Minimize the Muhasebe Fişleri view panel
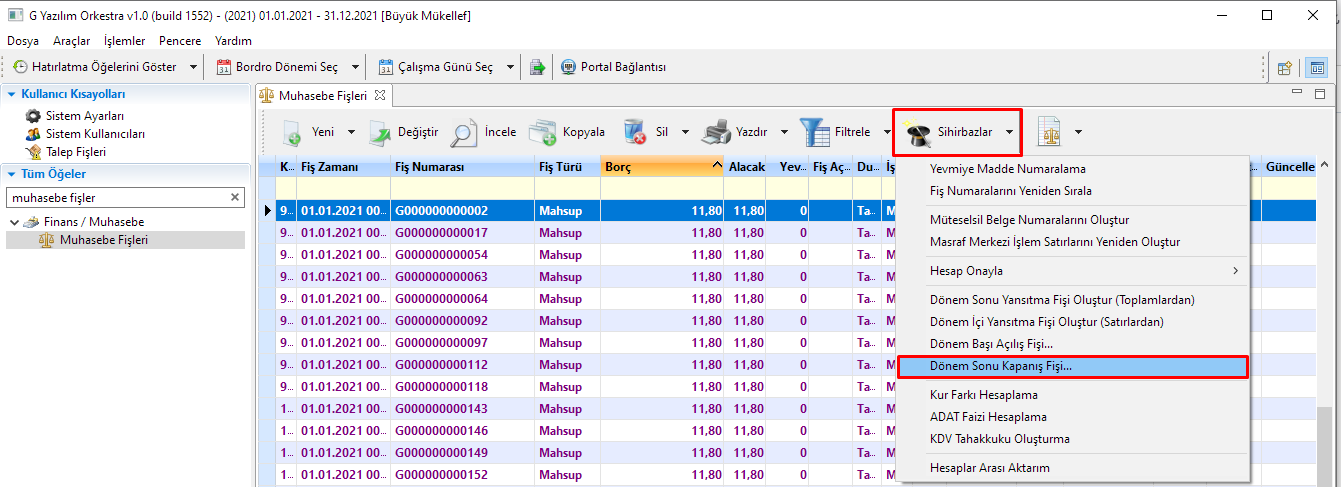This screenshot has width=1341, height=487. pos(1297,94)
